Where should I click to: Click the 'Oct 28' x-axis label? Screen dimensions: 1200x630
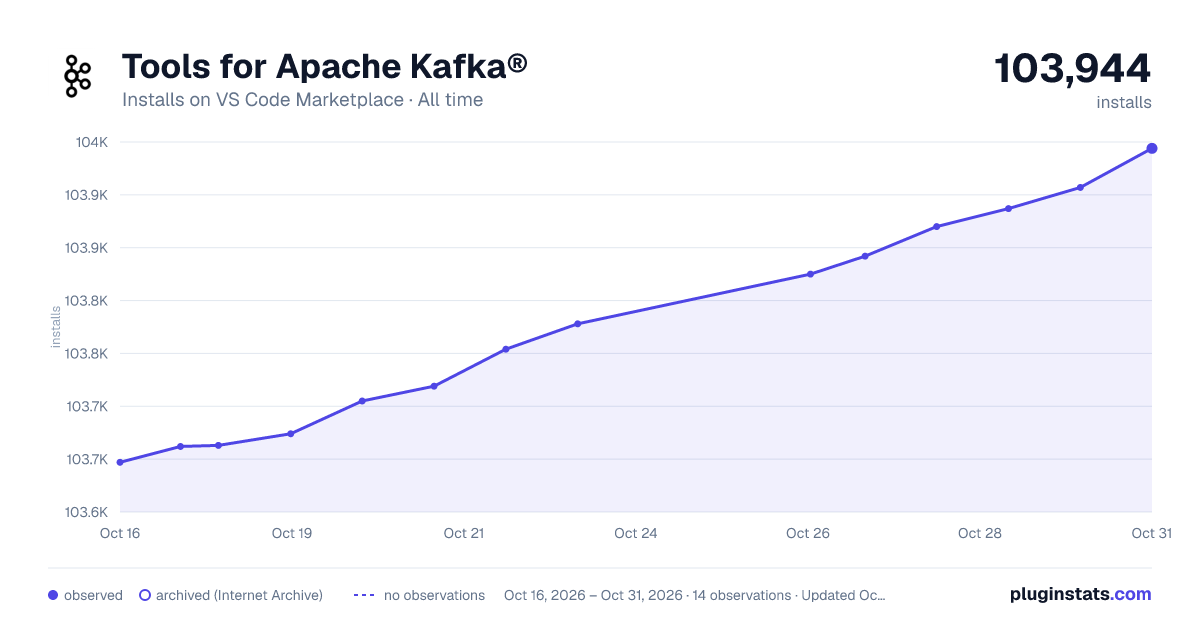980,533
